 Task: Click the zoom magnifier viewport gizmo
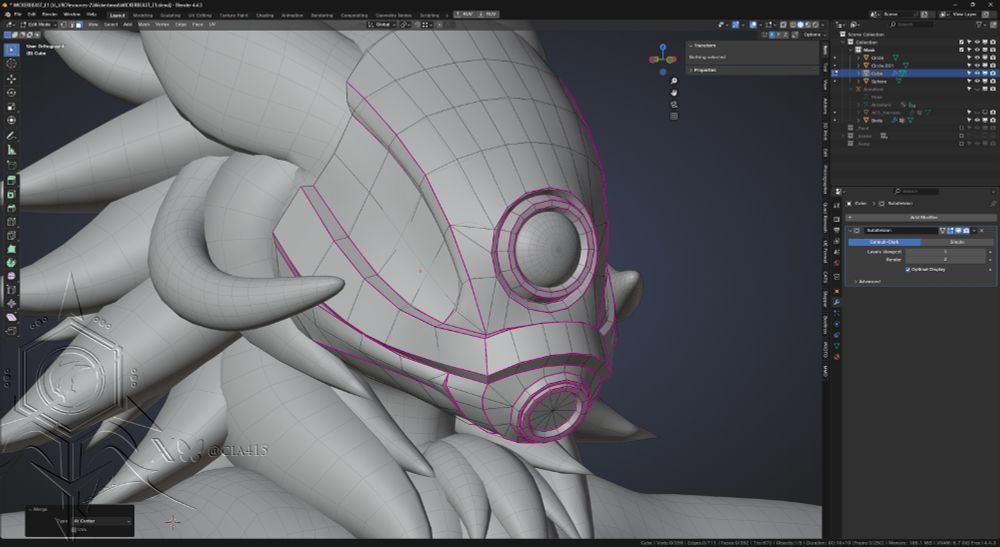coord(674,80)
